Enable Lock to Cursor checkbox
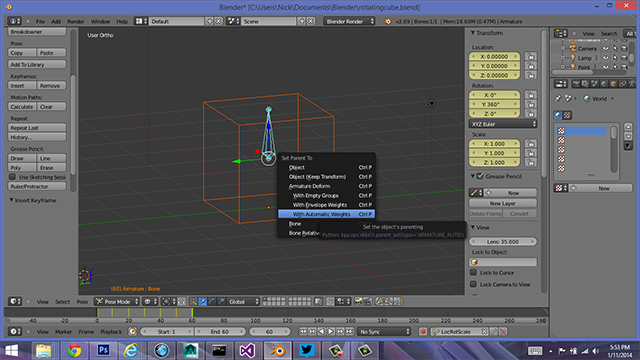The image size is (640, 360). point(473,272)
